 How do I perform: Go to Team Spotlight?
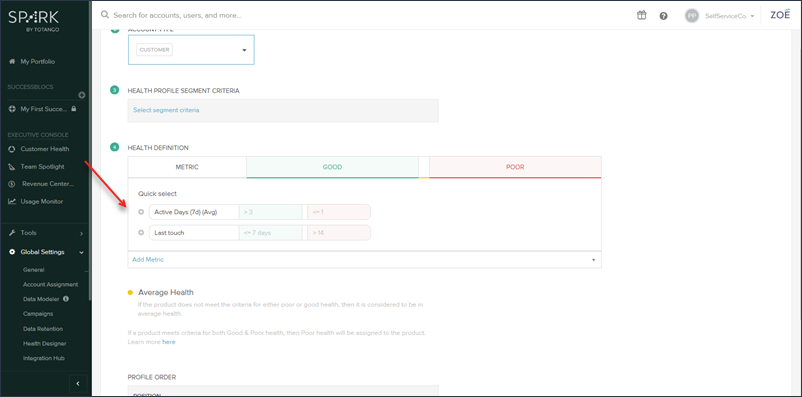[x=42, y=167]
